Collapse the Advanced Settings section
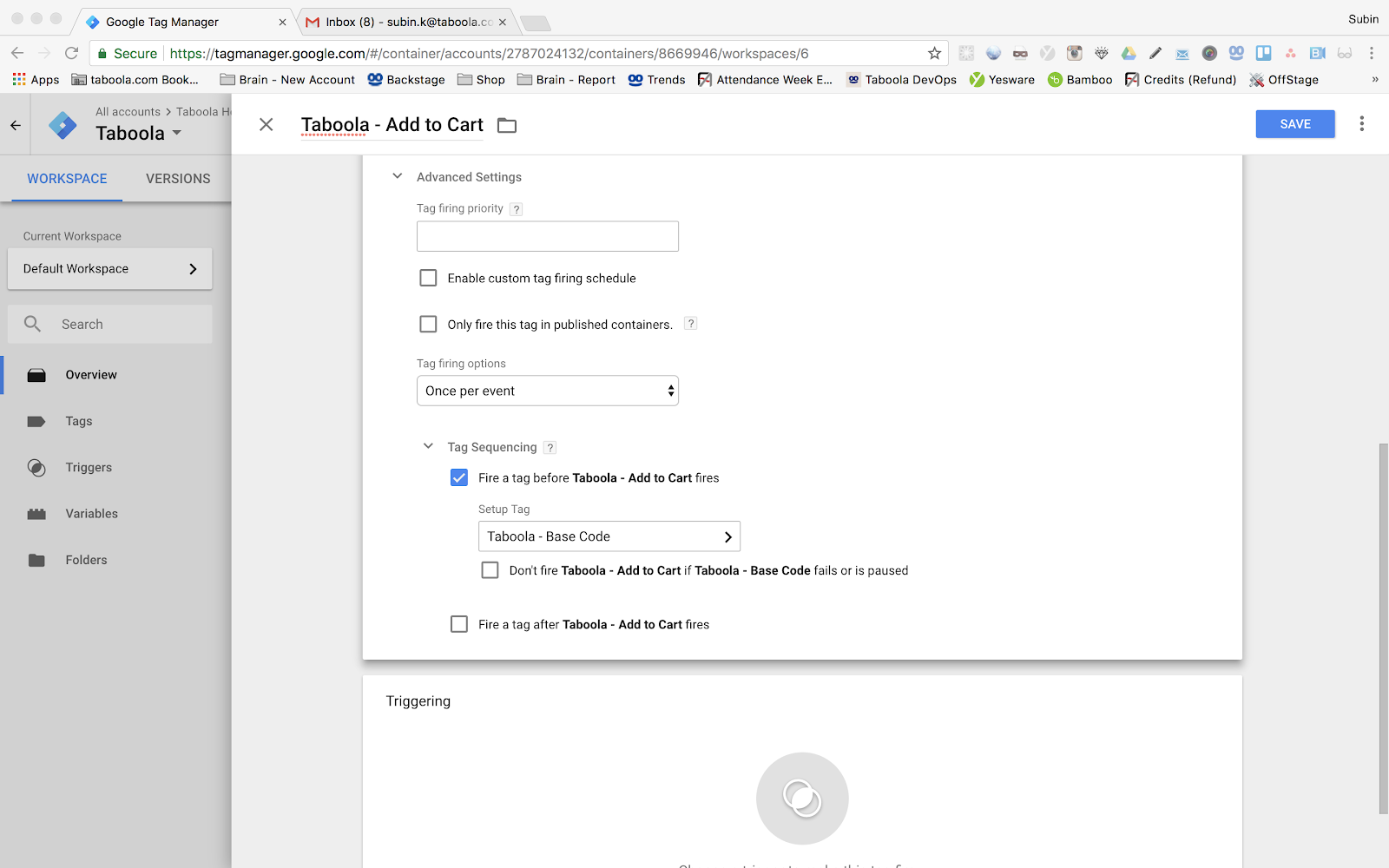 tap(398, 176)
